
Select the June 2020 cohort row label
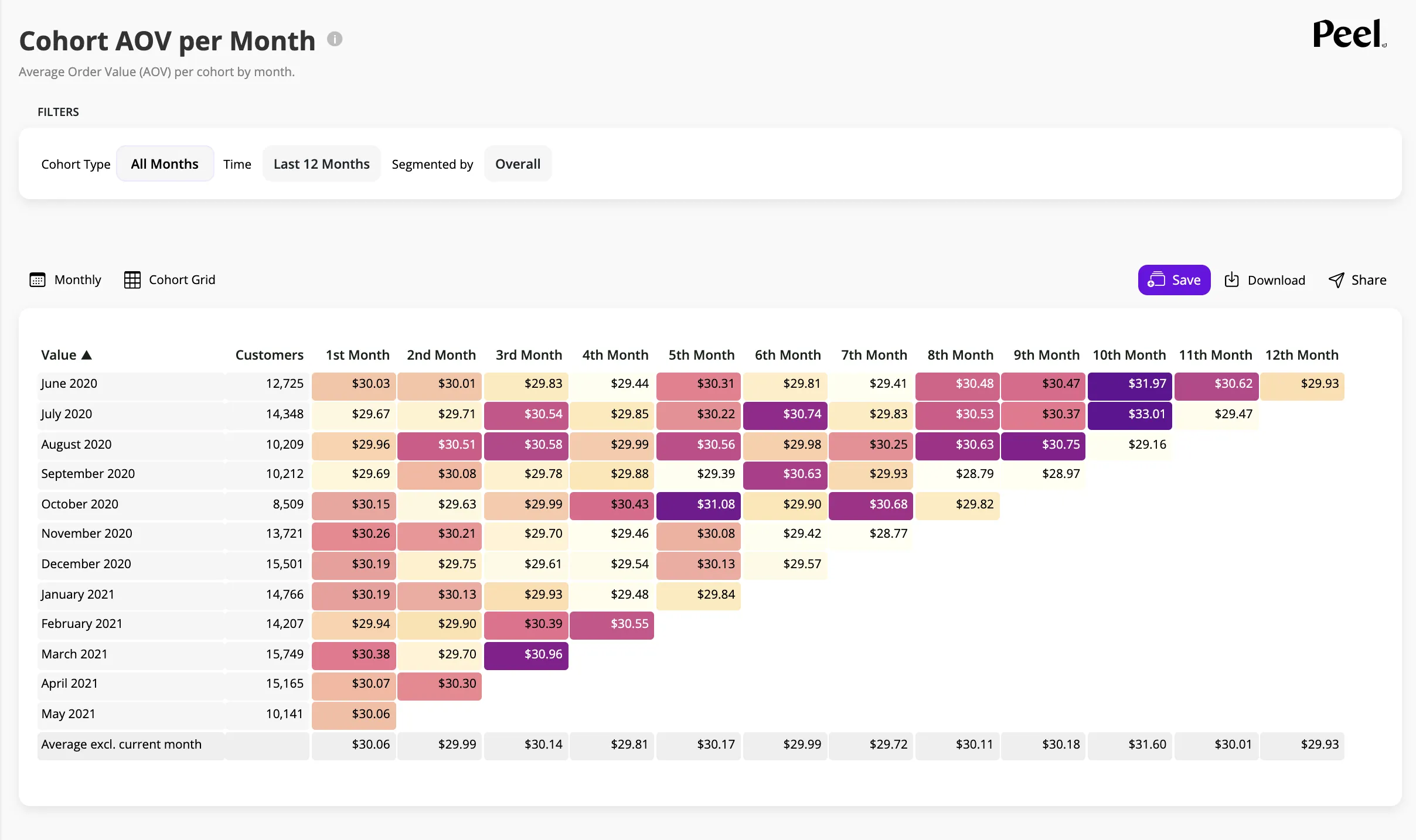(x=69, y=384)
